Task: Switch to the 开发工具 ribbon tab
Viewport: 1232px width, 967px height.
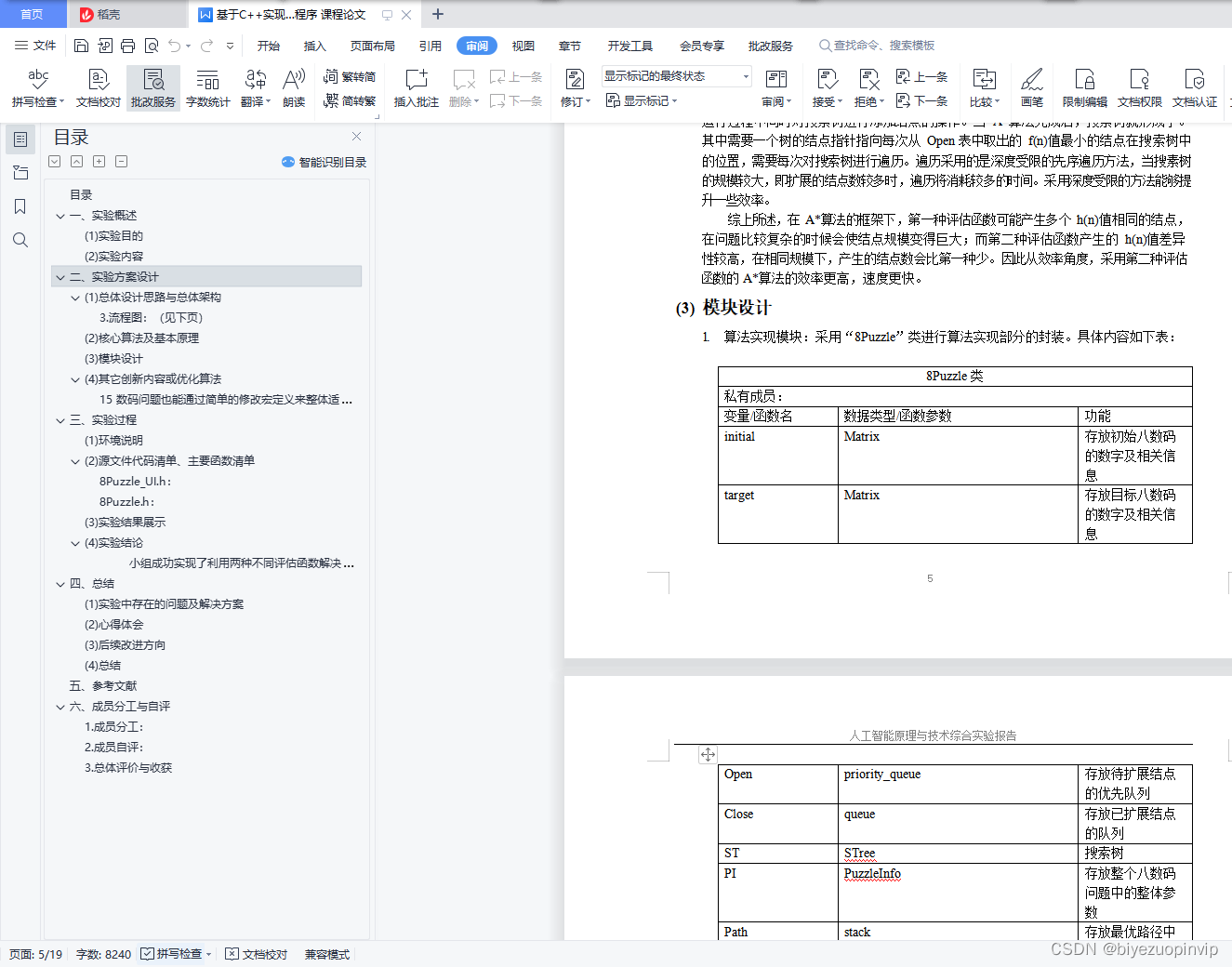Action: pyautogui.click(x=630, y=46)
